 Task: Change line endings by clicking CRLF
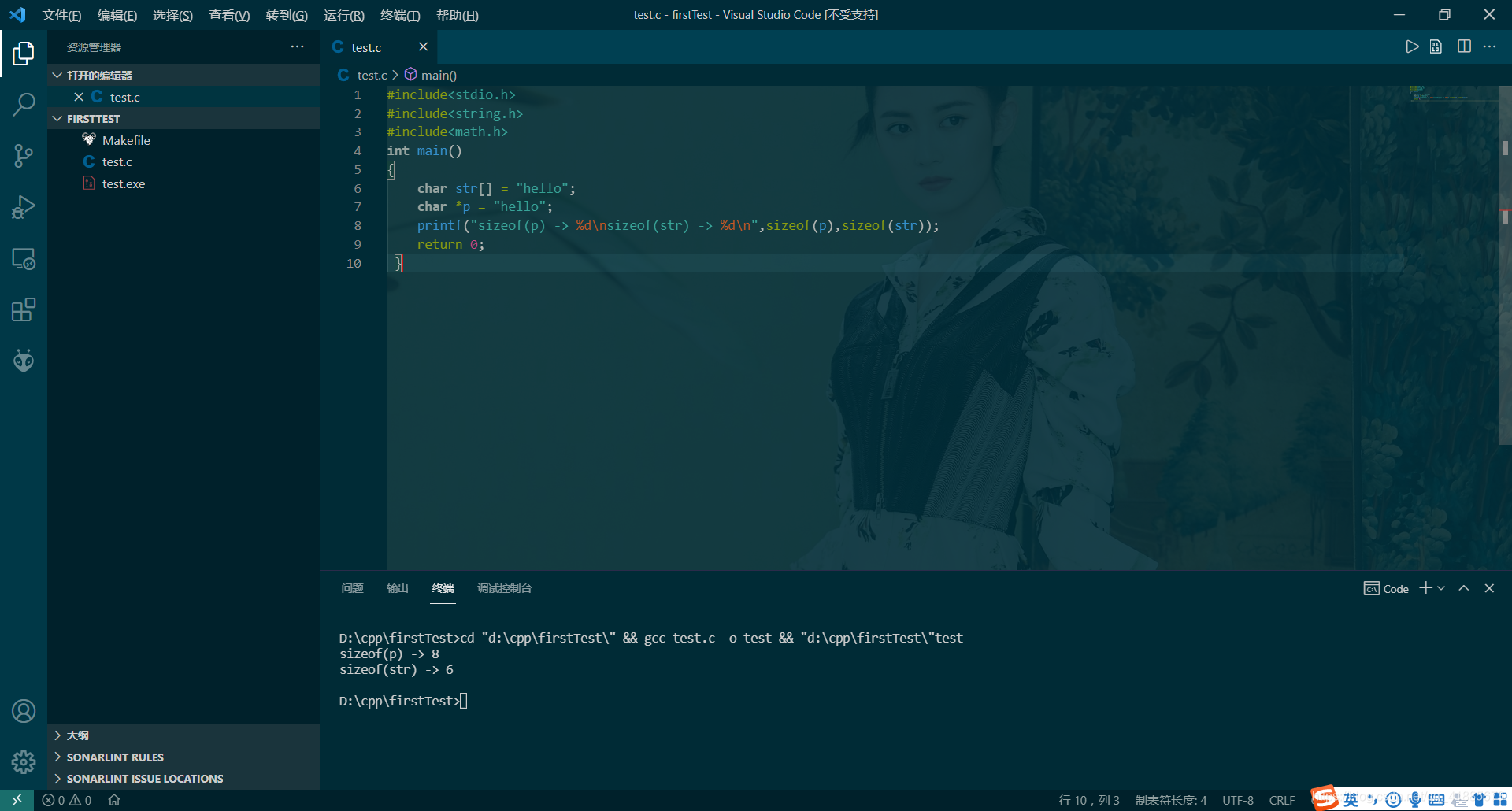(x=1282, y=800)
